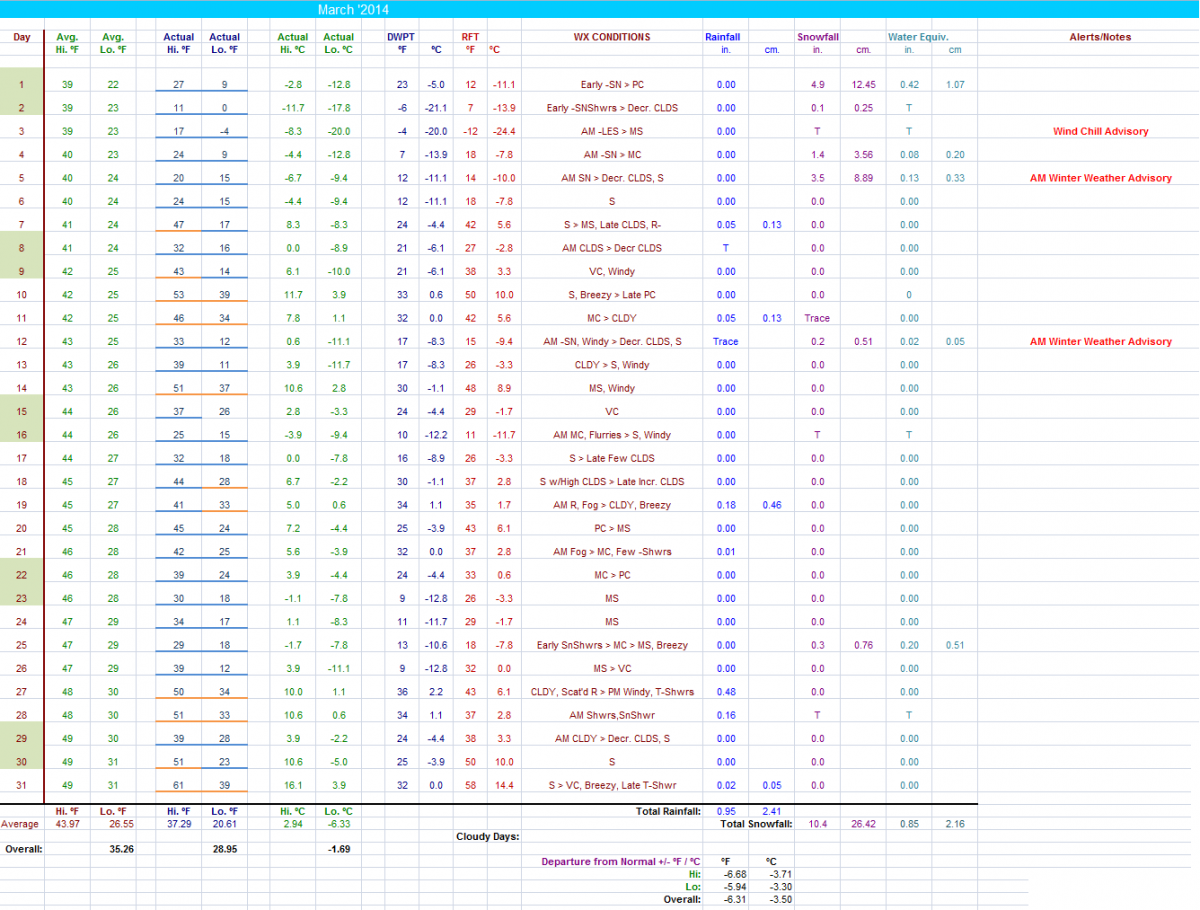
Task: Click the 'MC > PC' conditions cell
Action: click(x=611, y=575)
